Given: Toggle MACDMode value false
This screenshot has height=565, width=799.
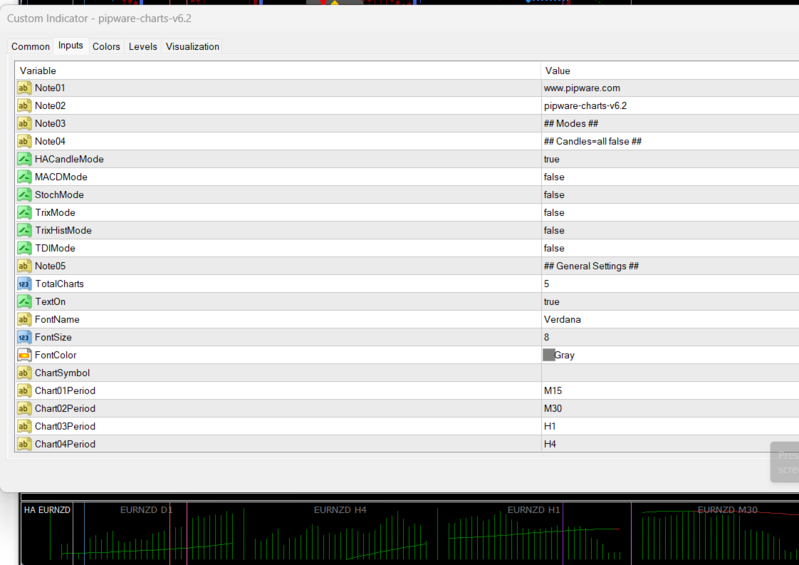Looking at the screenshot, I should pyautogui.click(x=554, y=177).
